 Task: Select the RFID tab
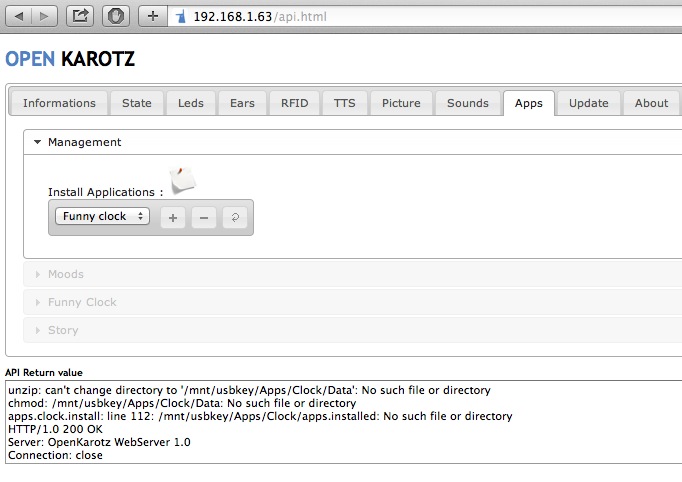pos(294,103)
